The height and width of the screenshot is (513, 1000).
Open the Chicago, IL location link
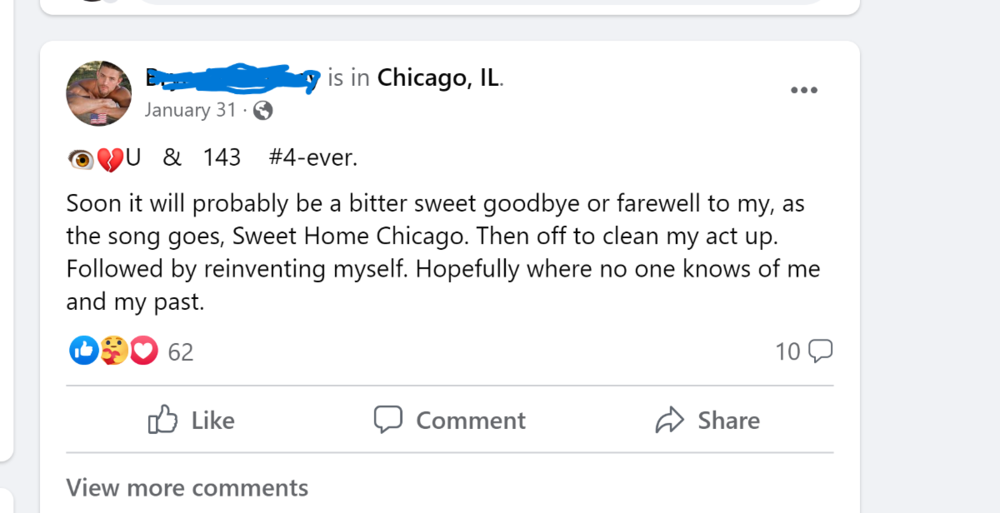(x=438, y=79)
